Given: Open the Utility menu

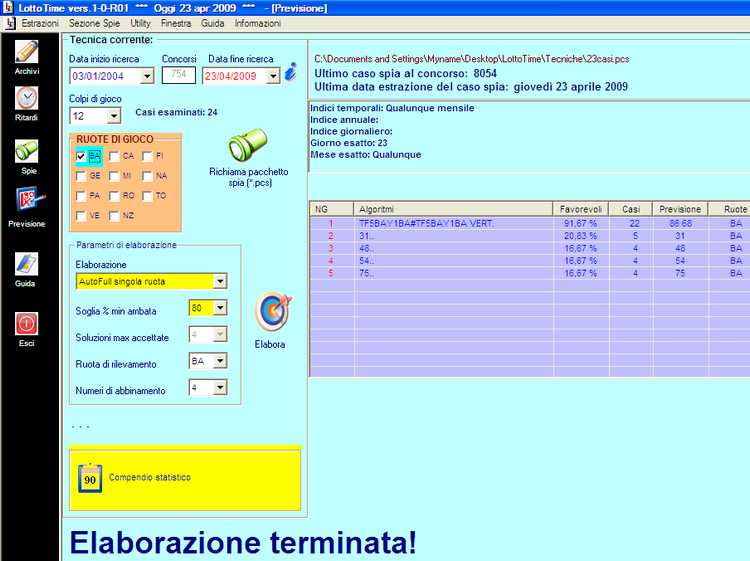Looking at the screenshot, I should [x=140, y=23].
